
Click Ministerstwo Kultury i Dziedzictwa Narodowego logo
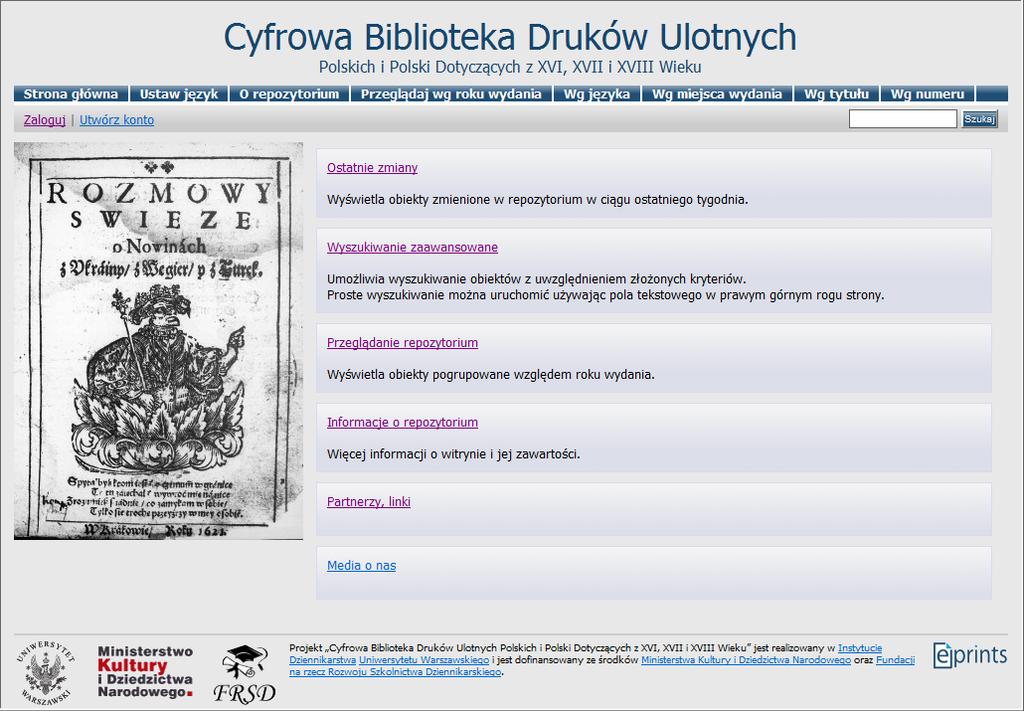click(145, 672)
